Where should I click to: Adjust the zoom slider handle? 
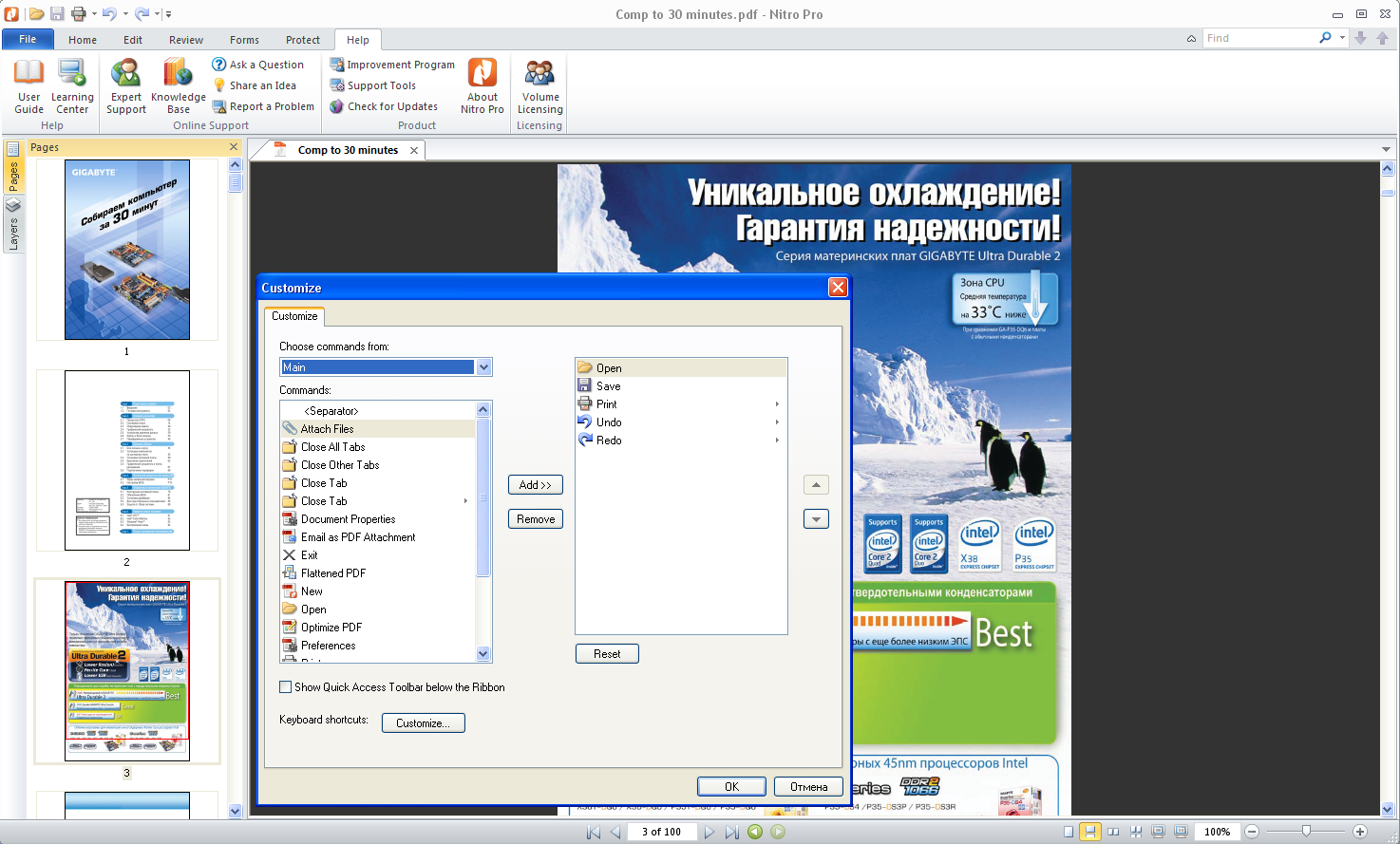coord(1306,832)
